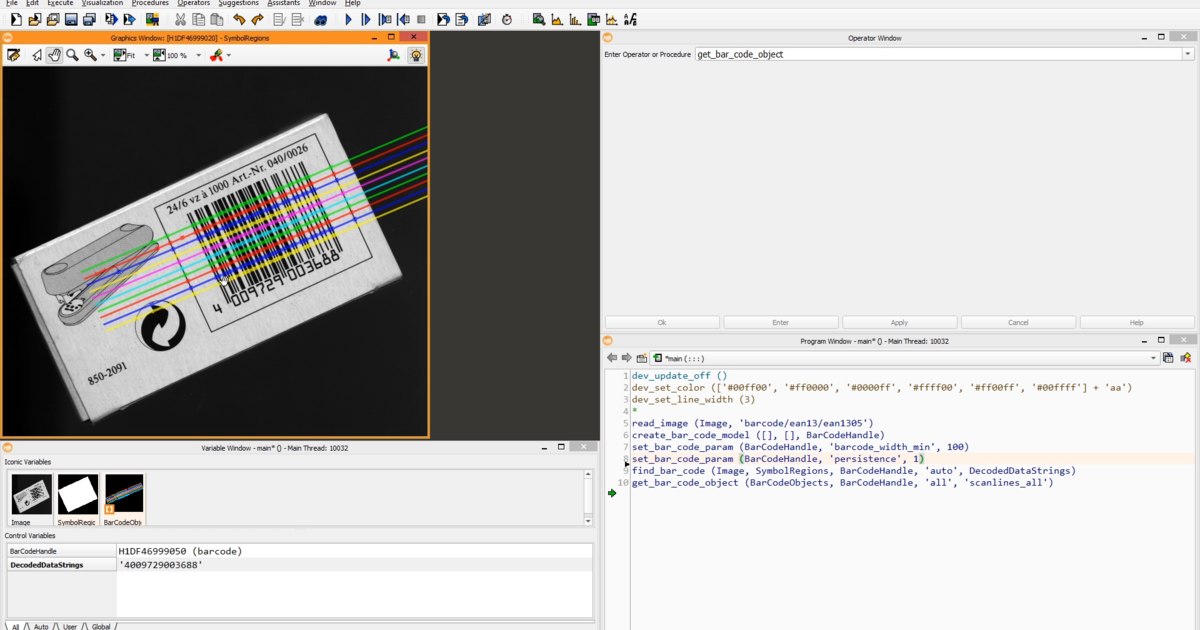Toggle the light bulb tooltip icon
The width and height of the screenshot is (1200, 630).
coord(416,55)
